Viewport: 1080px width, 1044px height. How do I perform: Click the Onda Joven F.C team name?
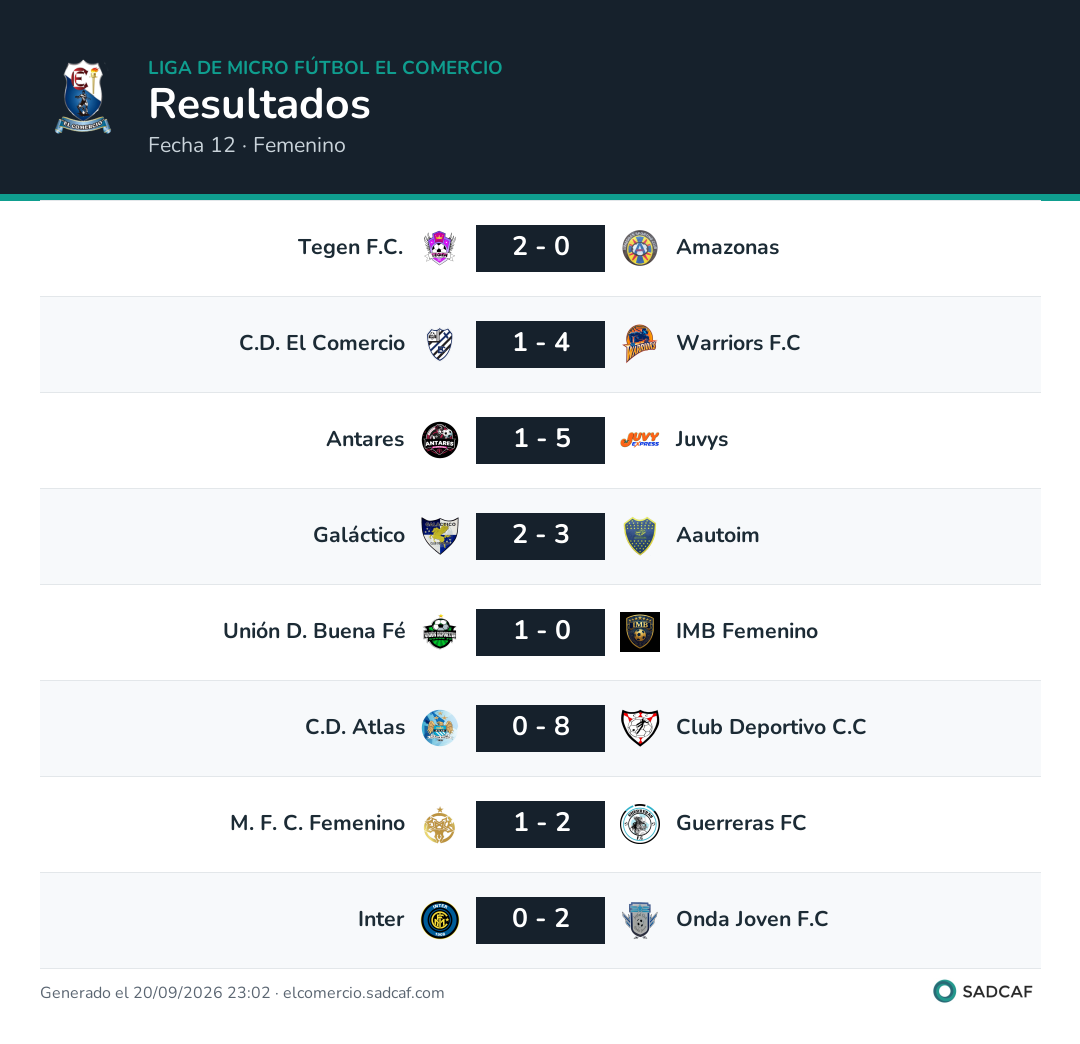pyautogui.click(x=752, y=919)
